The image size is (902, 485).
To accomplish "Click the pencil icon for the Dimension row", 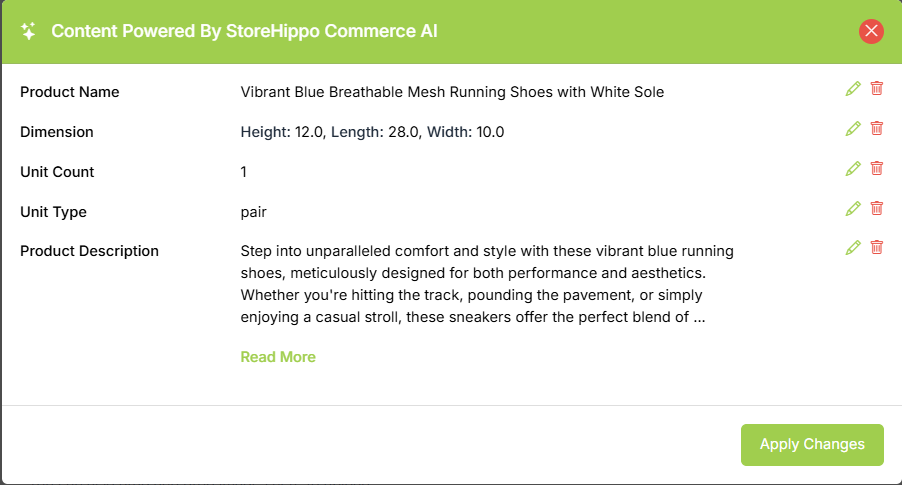I will coord(853,128).
